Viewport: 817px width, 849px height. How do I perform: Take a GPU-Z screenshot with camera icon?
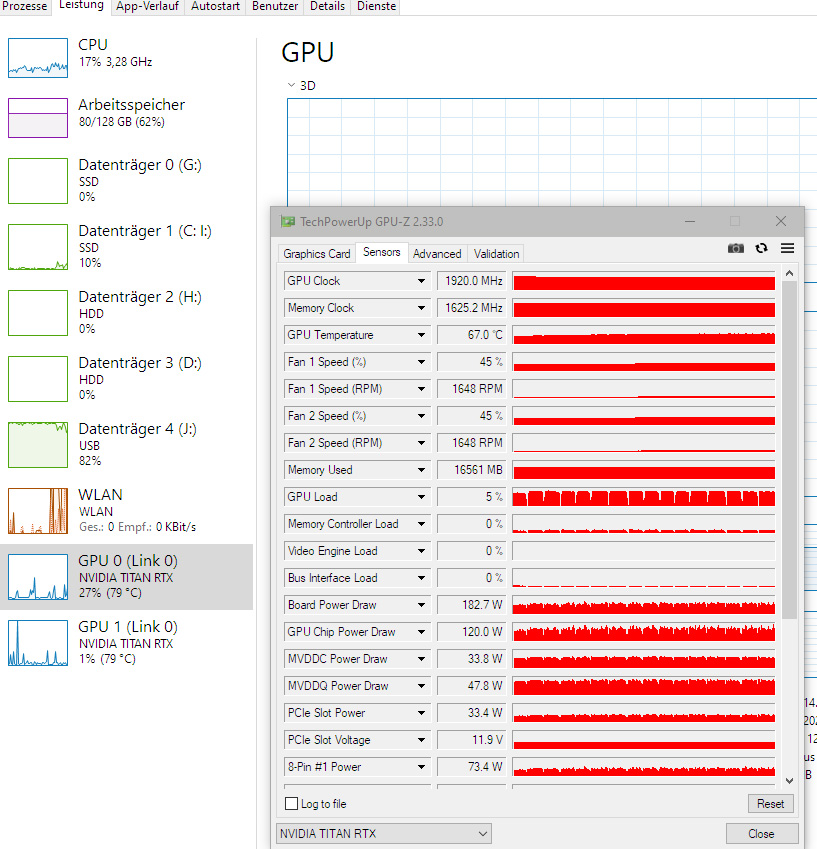735,248
